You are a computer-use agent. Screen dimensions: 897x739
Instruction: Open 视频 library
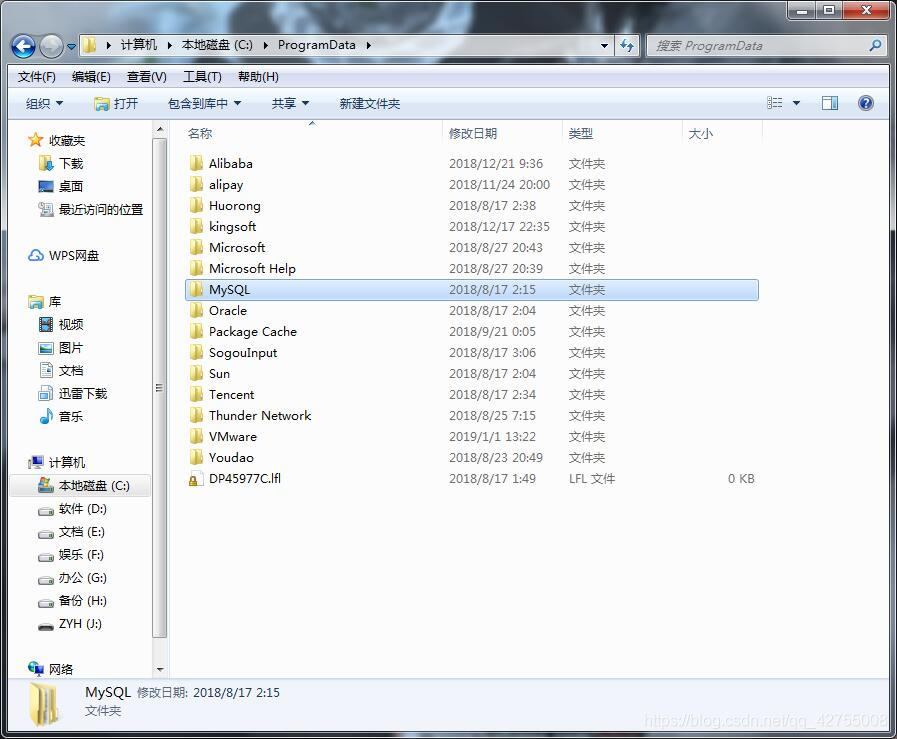(61, 324)
